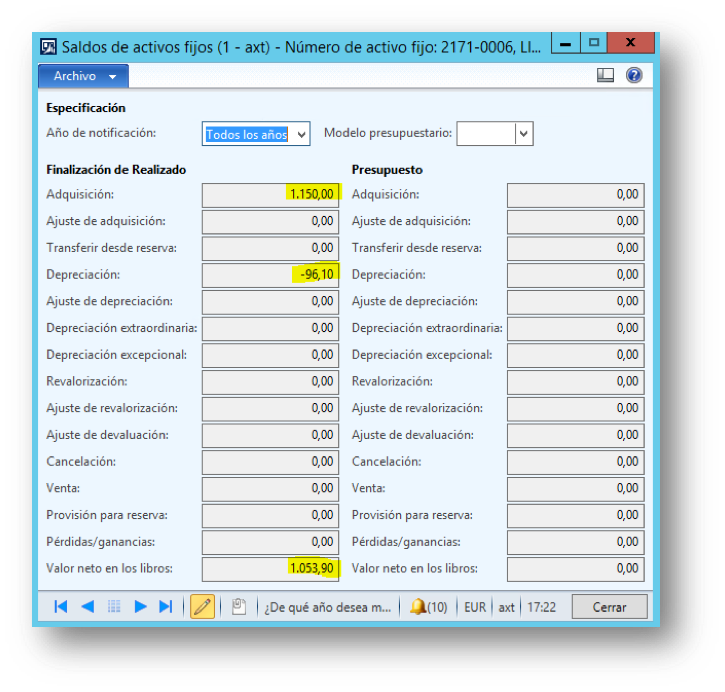Click Realizado Depreciación excepcional field
725x692 pixels.
coord(270,355)
